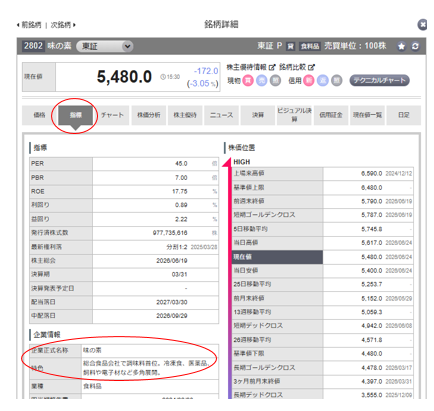Viewport: 434px width, 411px height.
Task: Switch to the 信用証金 tab
Action: pyautogui.click(x=331, y=115)
